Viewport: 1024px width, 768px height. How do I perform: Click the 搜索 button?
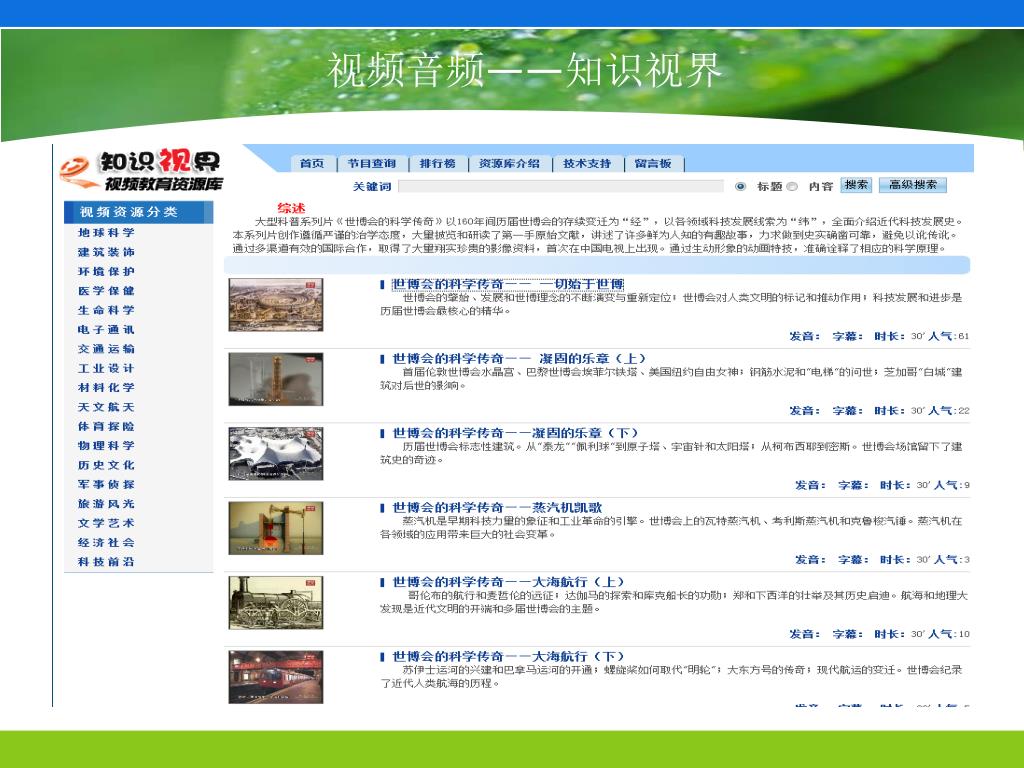point(856,185)
